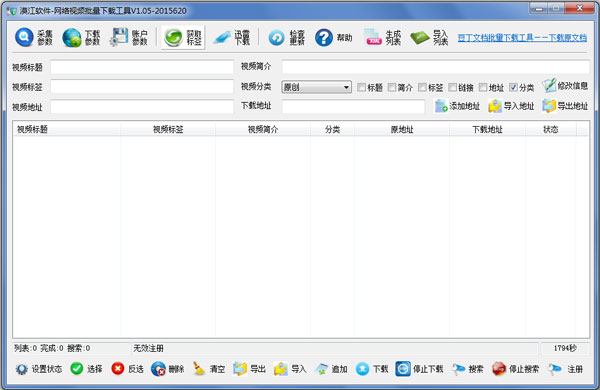Image resolution: width=600 pixels, height=390 pixels.
Task: Click bottom 导出 export button
Action: 249,369
